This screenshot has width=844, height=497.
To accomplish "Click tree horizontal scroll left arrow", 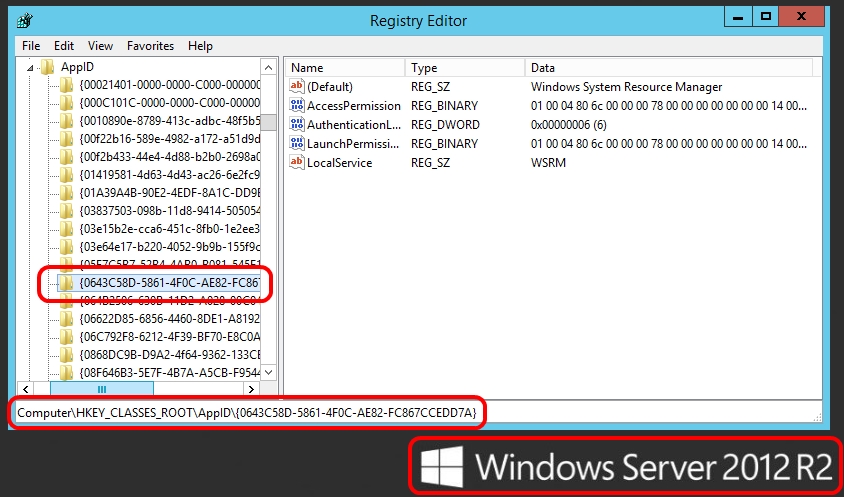I will [x=26, y=389].
